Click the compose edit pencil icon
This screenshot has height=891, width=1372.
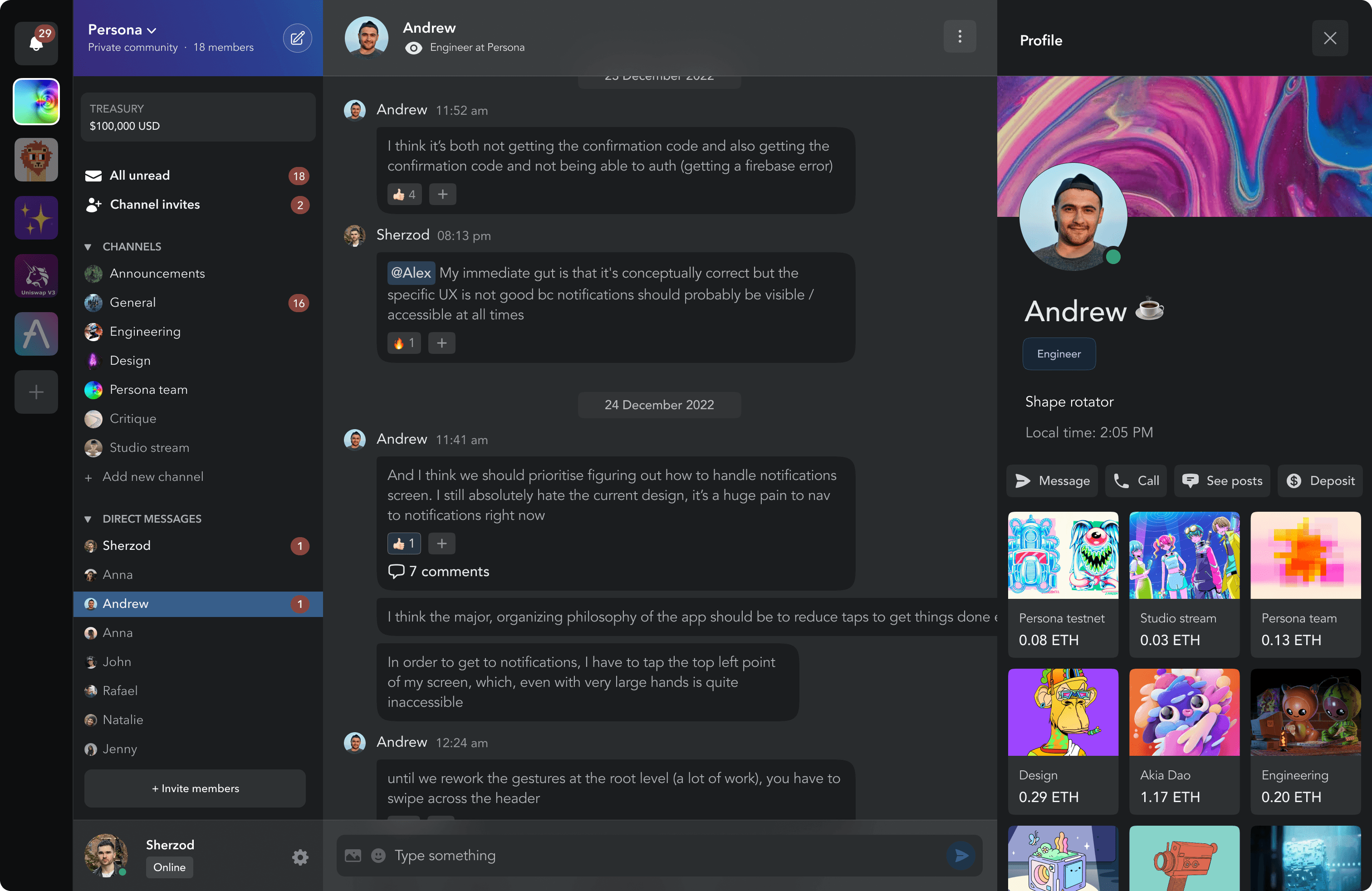pyautogui.click(x=297, y=39)
